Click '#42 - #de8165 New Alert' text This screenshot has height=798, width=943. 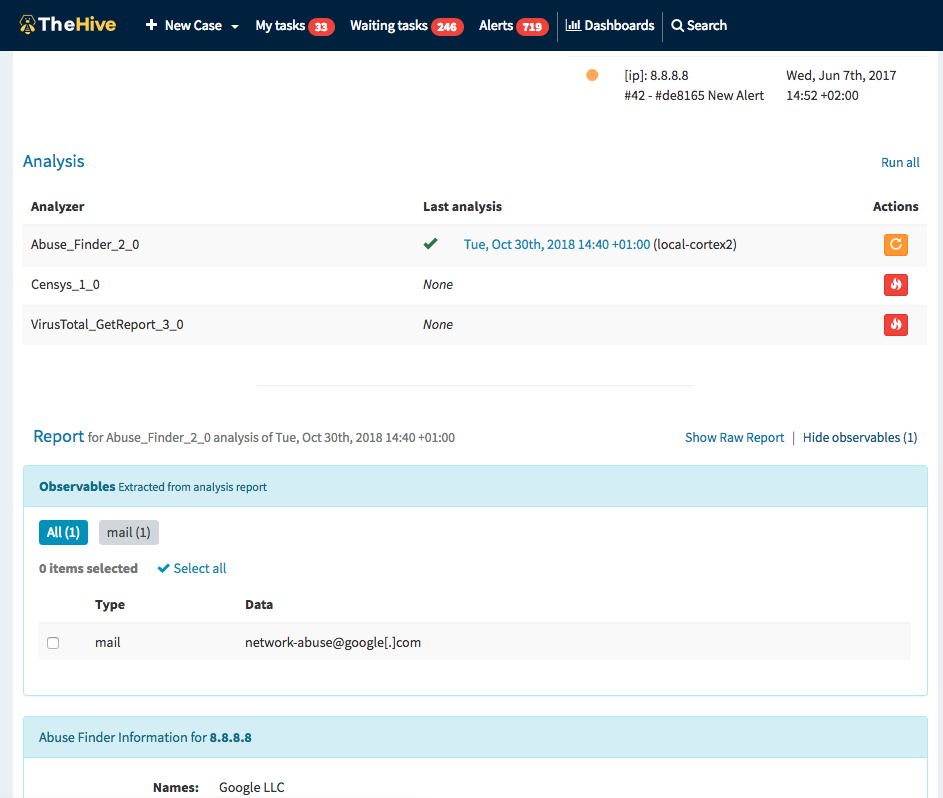click(x=694, y=96)
